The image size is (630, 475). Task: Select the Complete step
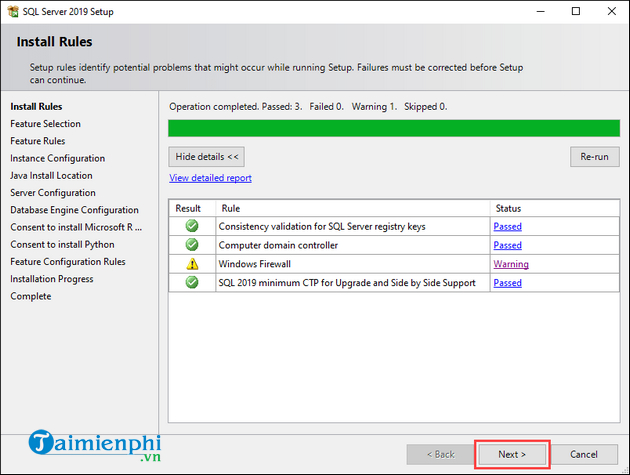pyautogui.click(x=31, y=296)
